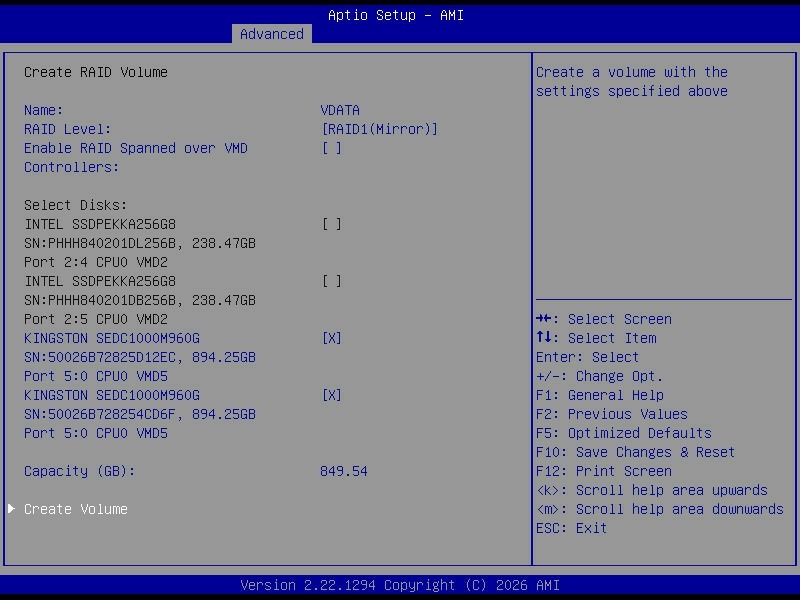The image size is (800, 600).
Task: Open the Advanced tab
Action: (x=271, y=34)
